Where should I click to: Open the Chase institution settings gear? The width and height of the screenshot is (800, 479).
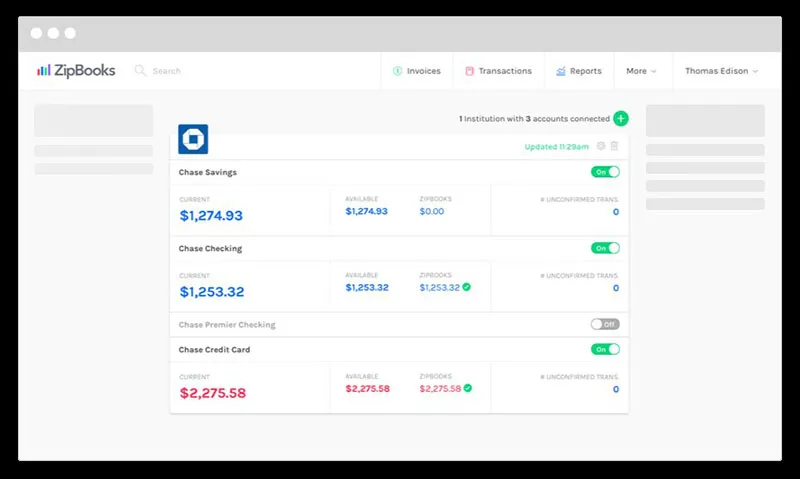pos(601,146)
